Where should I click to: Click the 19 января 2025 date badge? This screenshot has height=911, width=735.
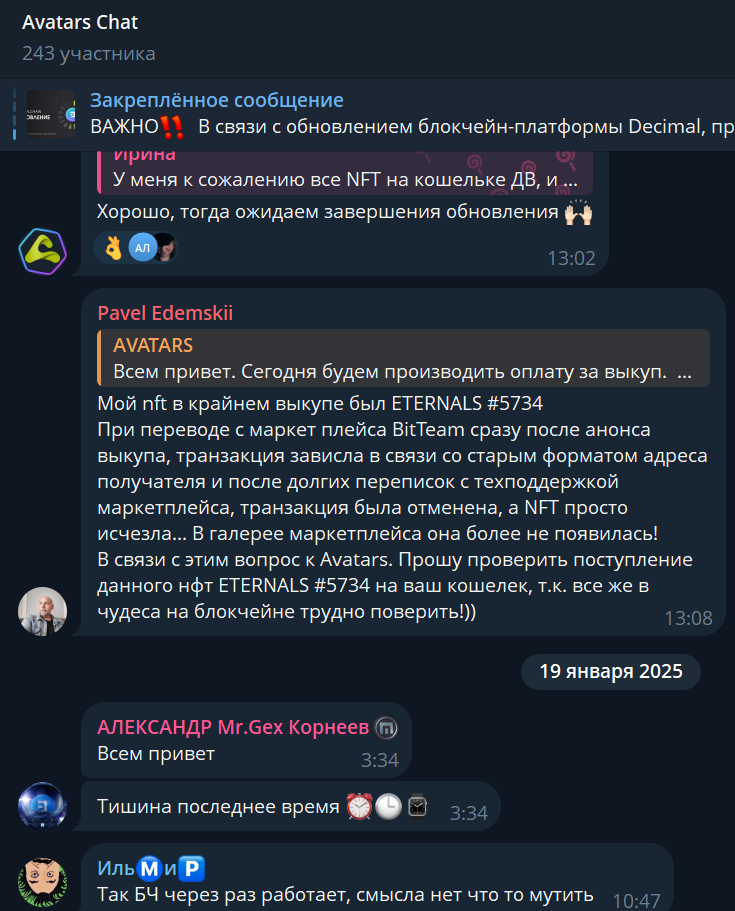[611, 672]
